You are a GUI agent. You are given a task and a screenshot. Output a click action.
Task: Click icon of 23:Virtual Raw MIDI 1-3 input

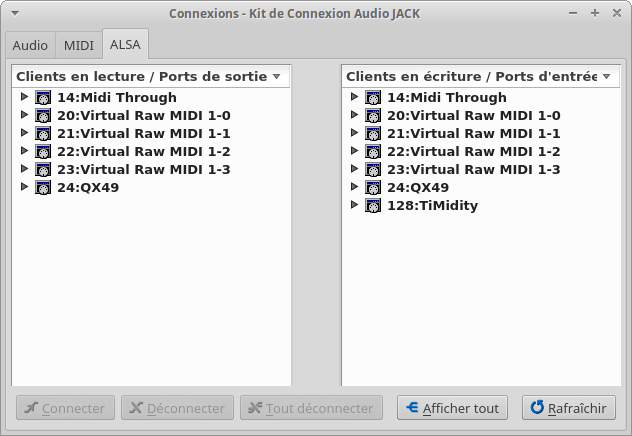point(373,169)
